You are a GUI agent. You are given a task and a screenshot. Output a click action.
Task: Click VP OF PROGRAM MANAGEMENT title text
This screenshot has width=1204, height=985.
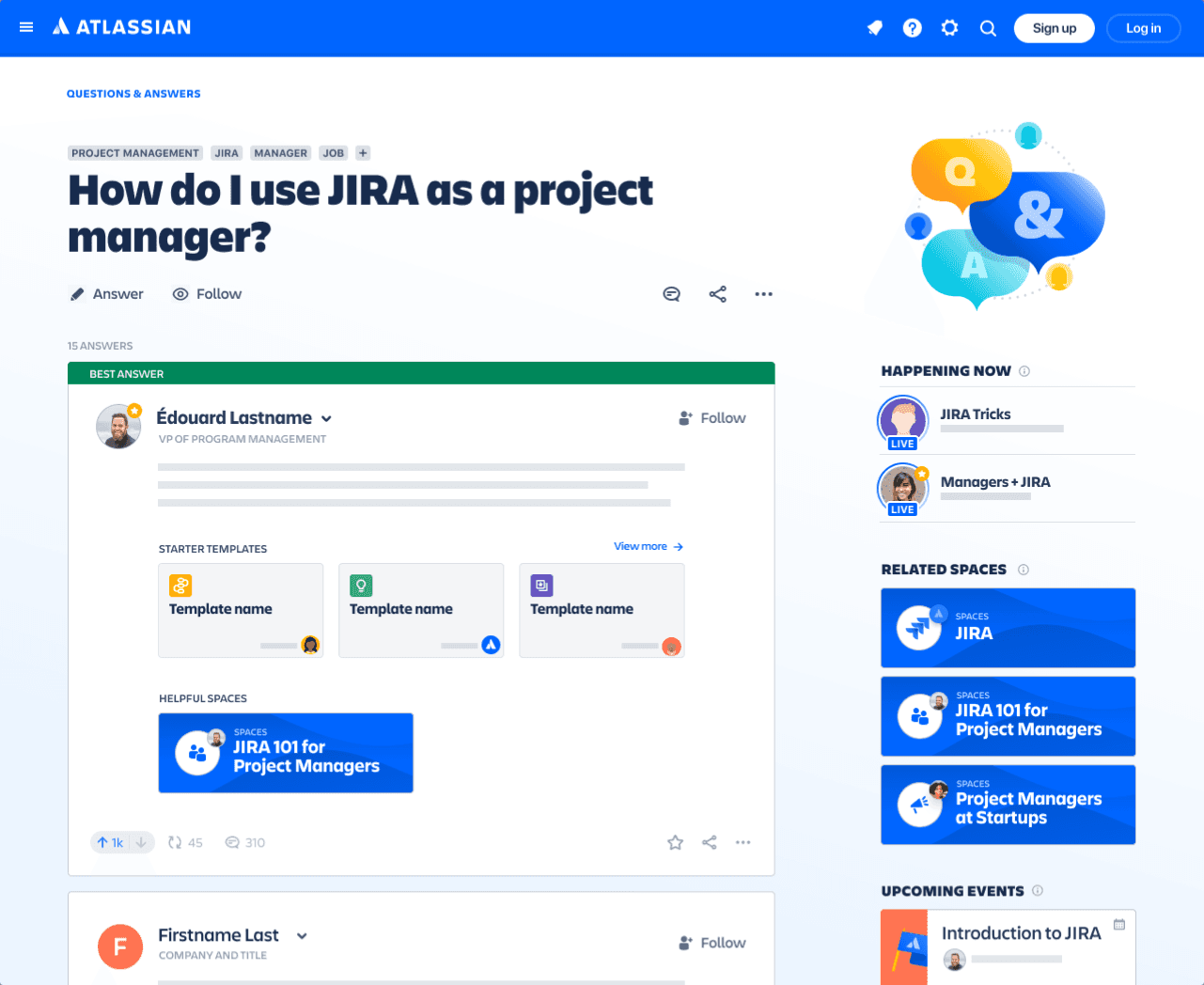[242, 439]
